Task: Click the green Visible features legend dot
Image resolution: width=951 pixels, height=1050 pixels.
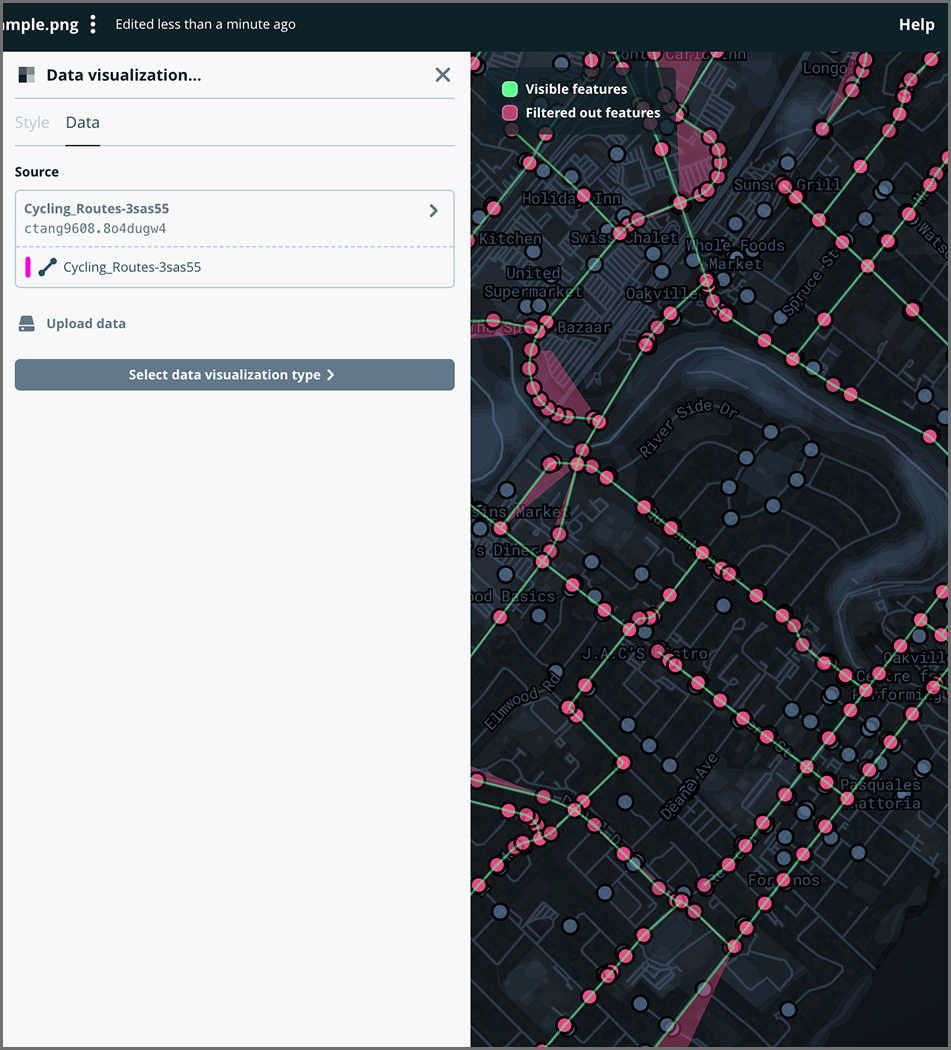Action: (511, 89)
